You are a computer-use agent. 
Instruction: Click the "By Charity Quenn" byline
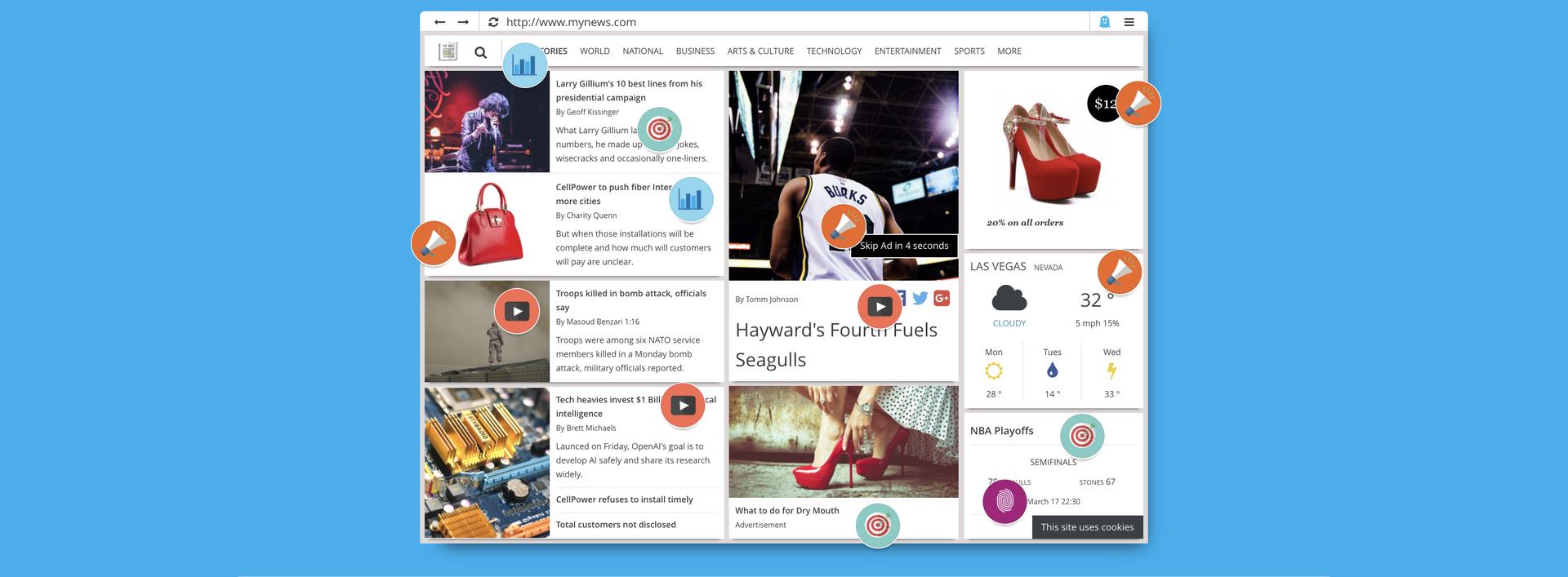tap(586, 215)
